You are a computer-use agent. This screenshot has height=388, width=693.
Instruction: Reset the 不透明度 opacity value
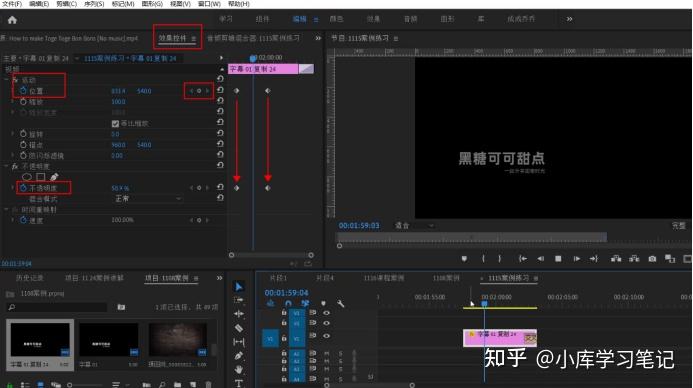pos(220,187)
